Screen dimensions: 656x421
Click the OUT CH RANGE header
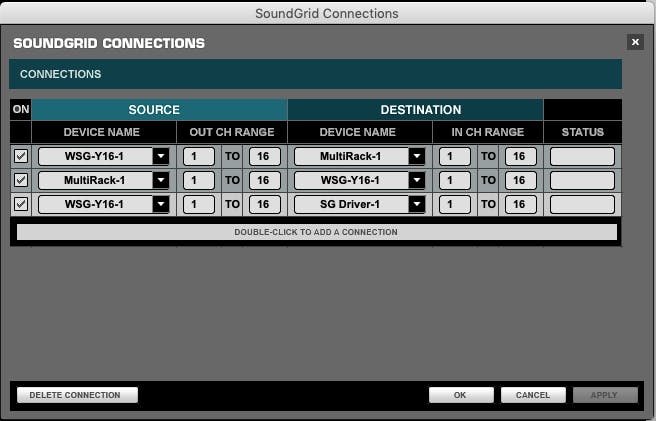click(232, 132)
